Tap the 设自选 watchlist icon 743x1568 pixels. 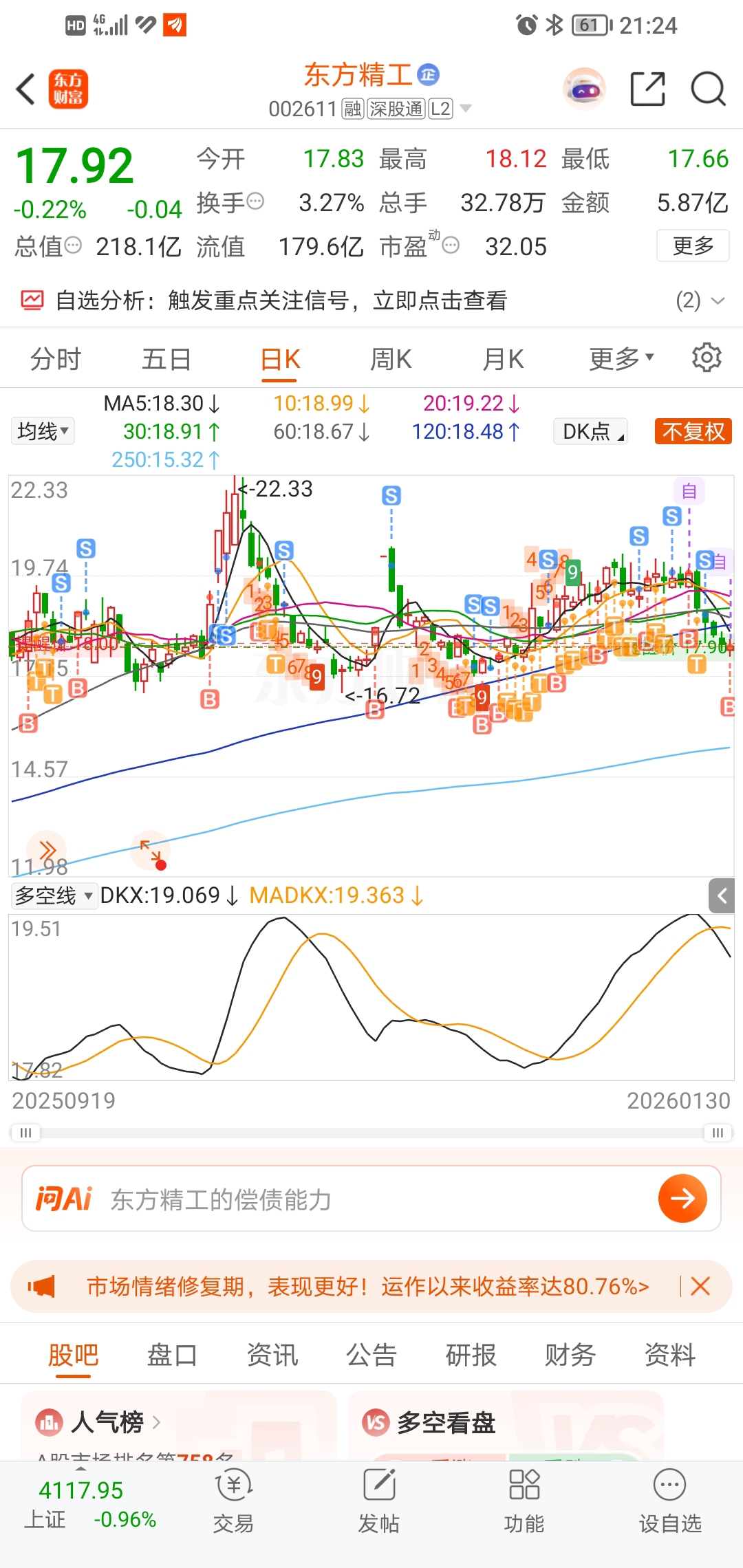click(670, 1501)
